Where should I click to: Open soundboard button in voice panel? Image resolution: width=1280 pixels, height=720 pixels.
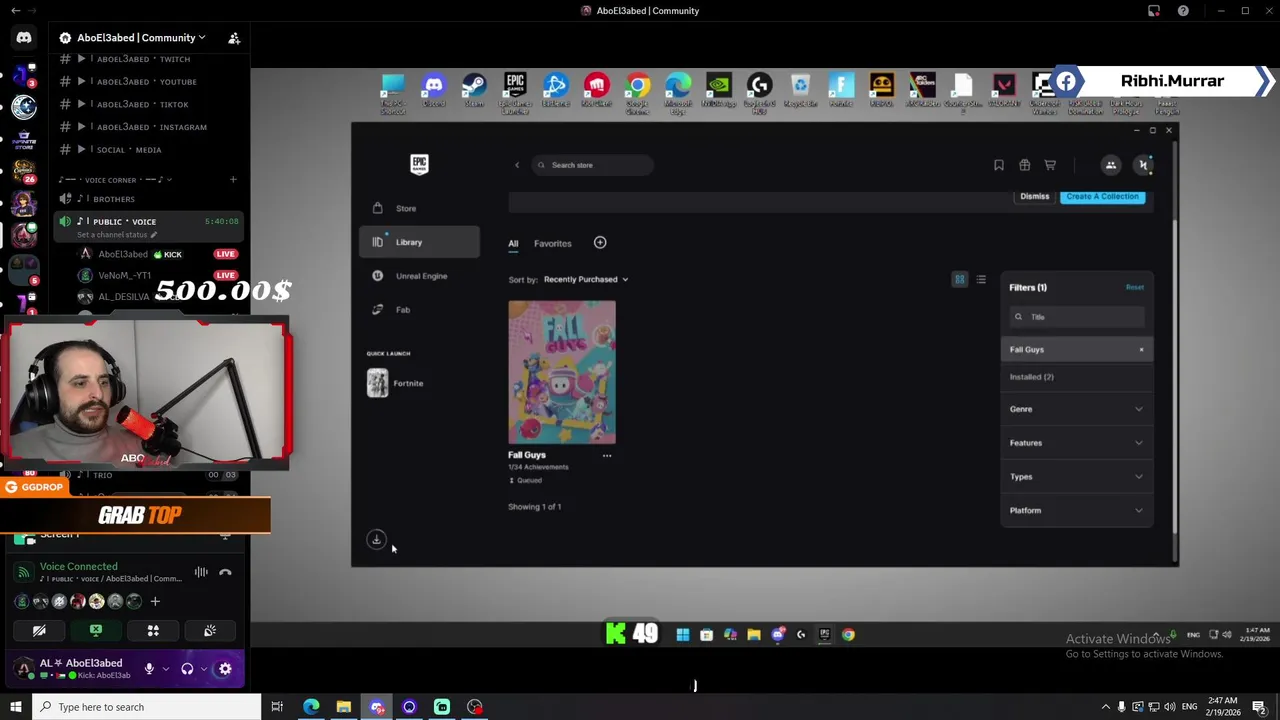pyautogui.click(x=210, y=631)
